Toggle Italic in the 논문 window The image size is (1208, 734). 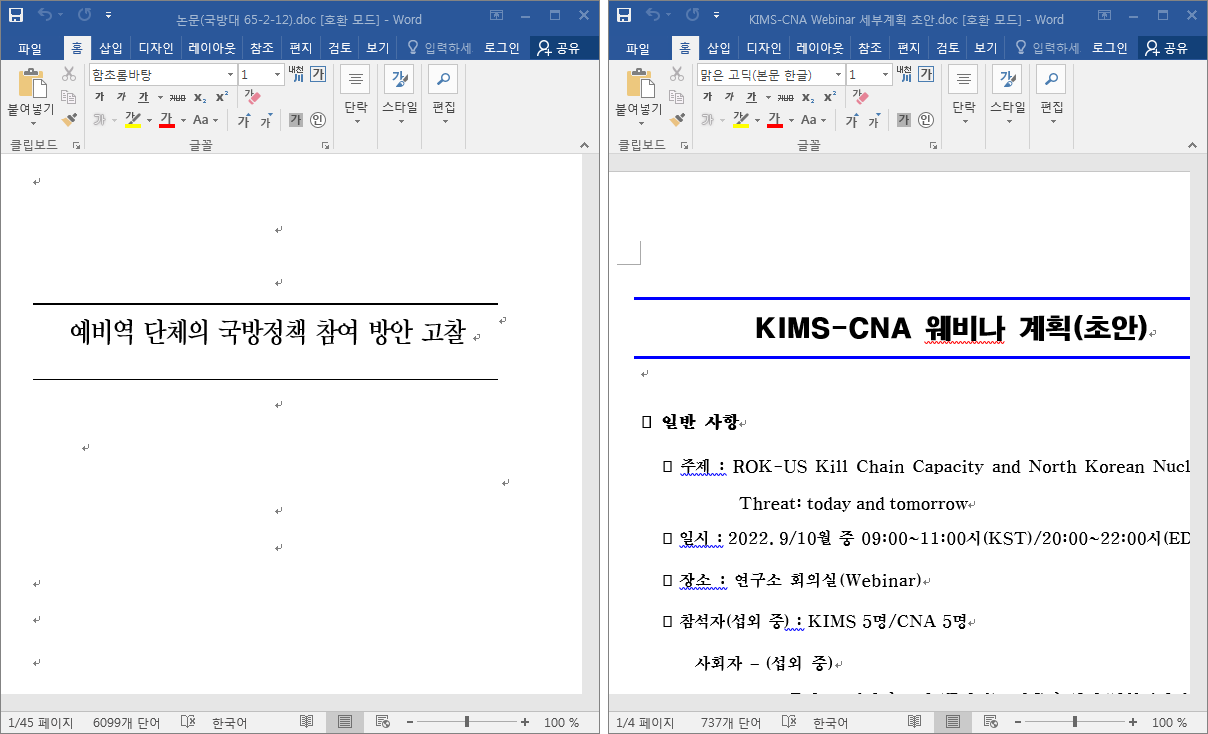tap(120, 97)
